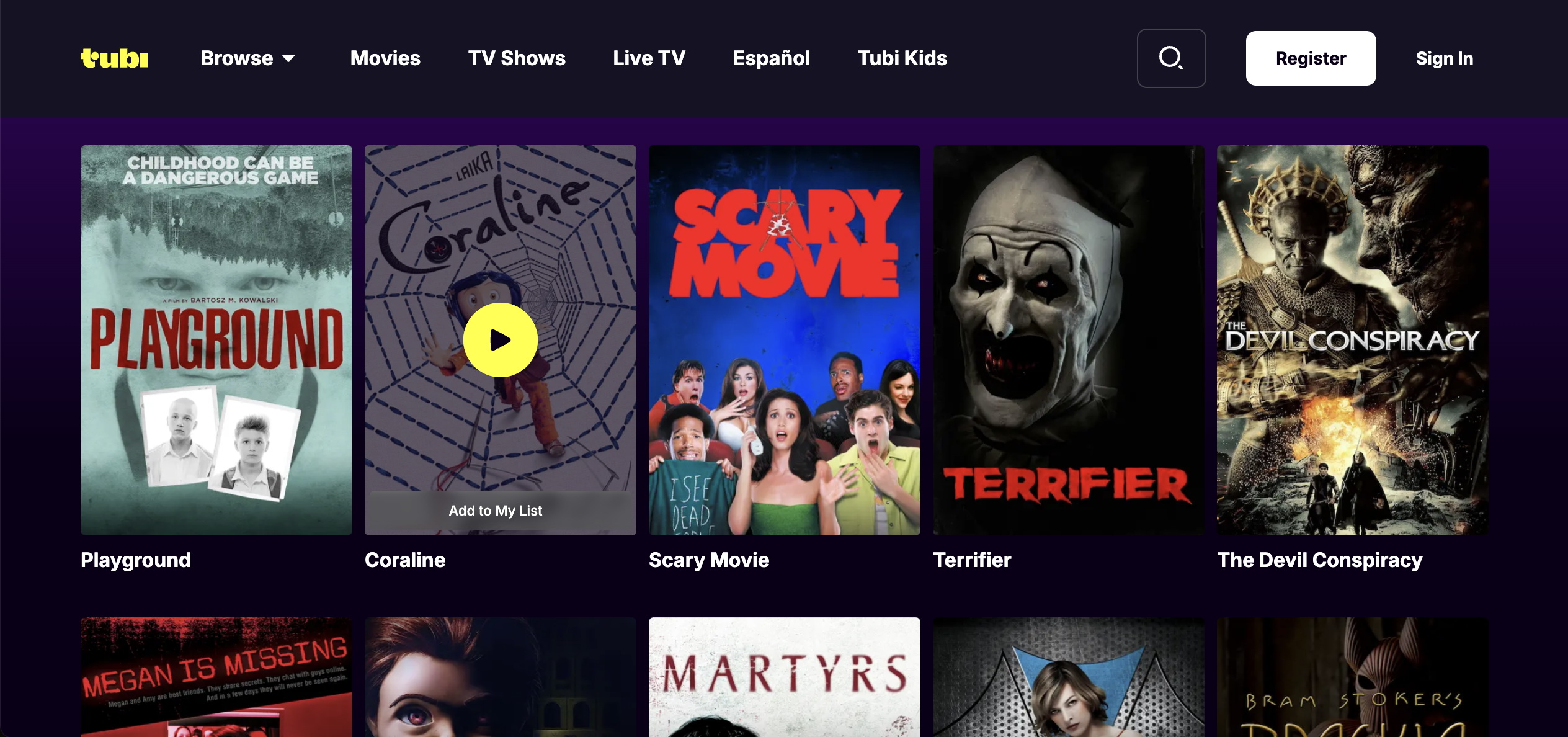1568x737 pixels.
Task: Click the Tubi logo
Action: pyautogui.click(x=114, y=58)
